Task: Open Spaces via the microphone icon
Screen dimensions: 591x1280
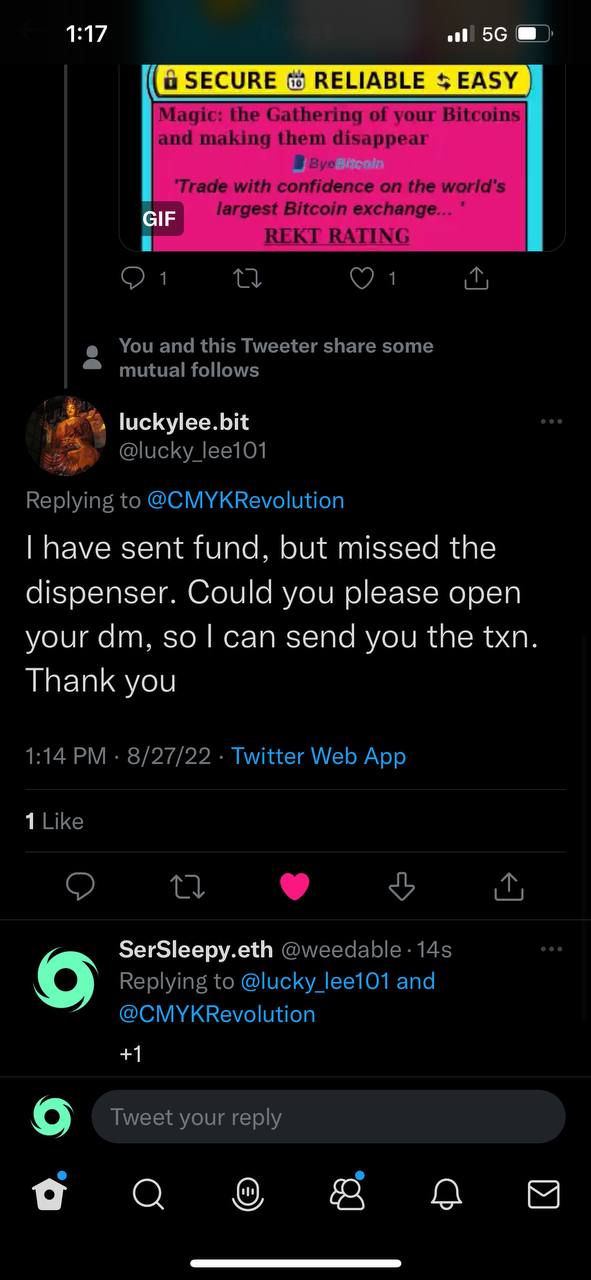Action: [247, 1193]
